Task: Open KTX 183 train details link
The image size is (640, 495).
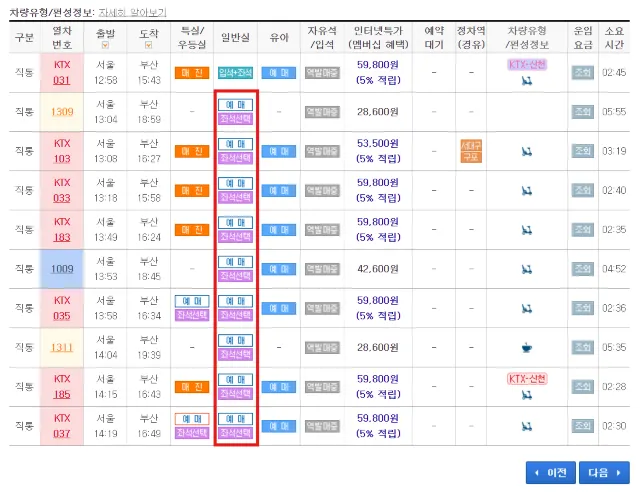Action: point(62,229)
